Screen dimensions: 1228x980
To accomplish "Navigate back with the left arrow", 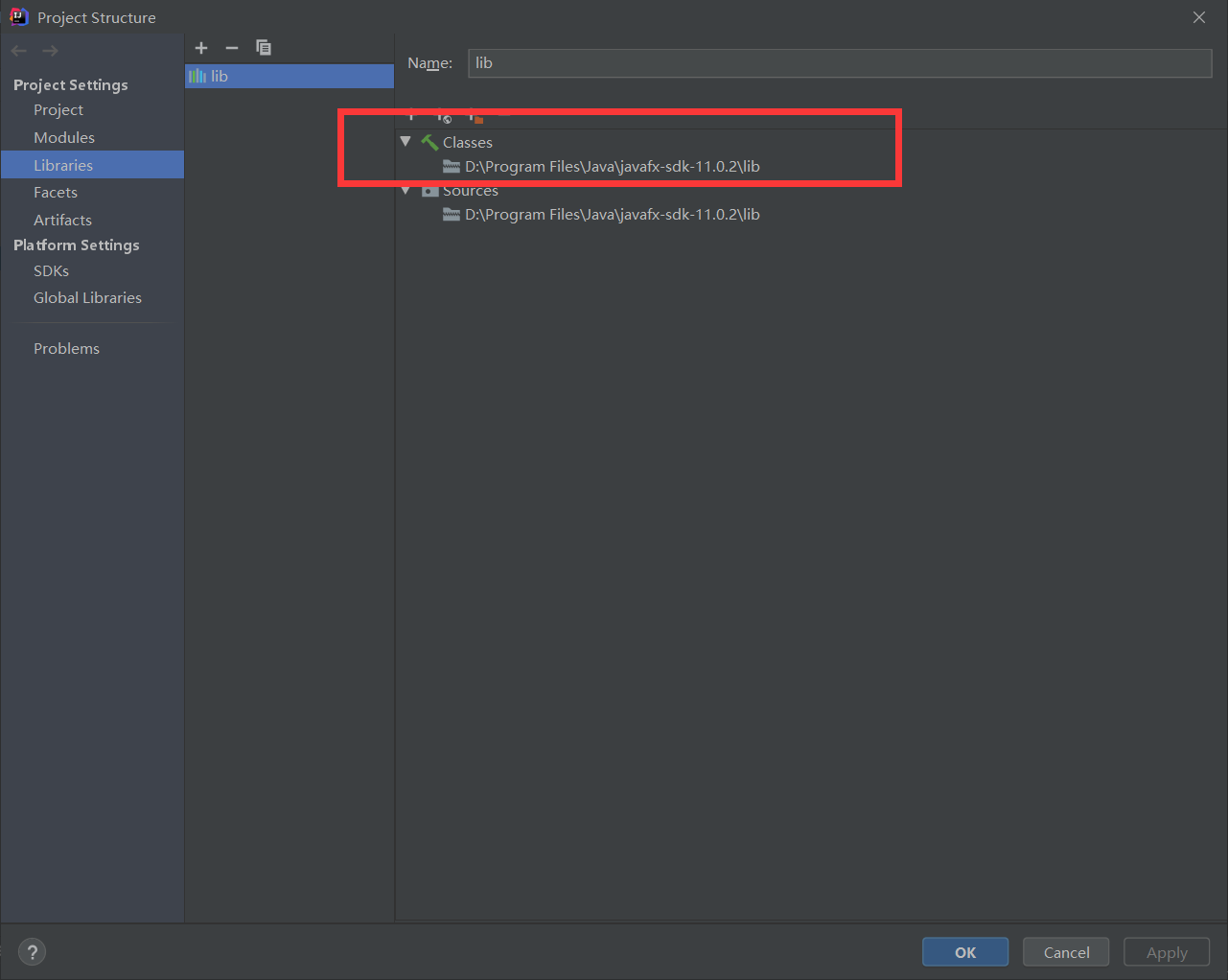I will click(19, 51).
